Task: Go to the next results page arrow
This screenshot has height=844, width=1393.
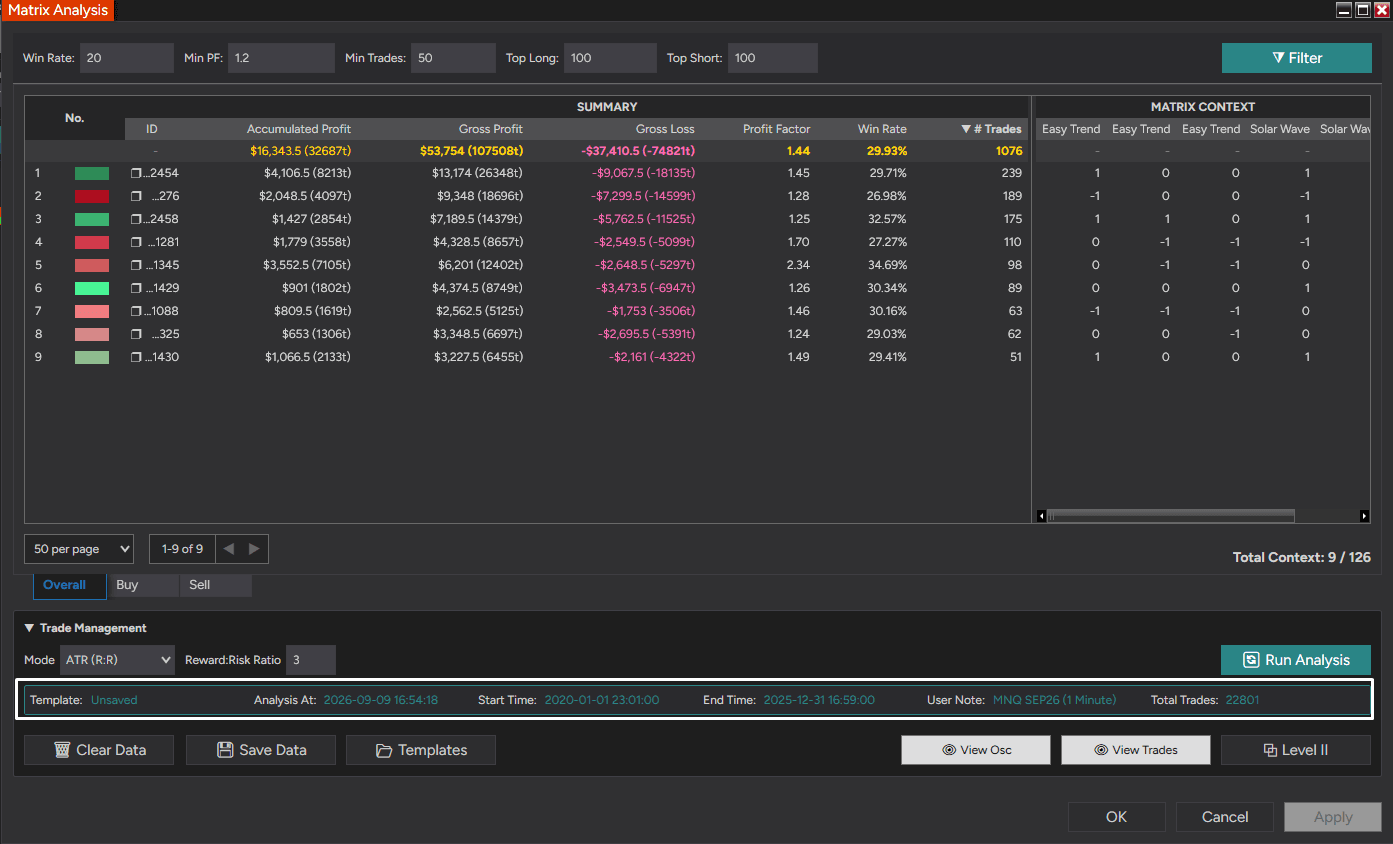Action: point(254,549)
